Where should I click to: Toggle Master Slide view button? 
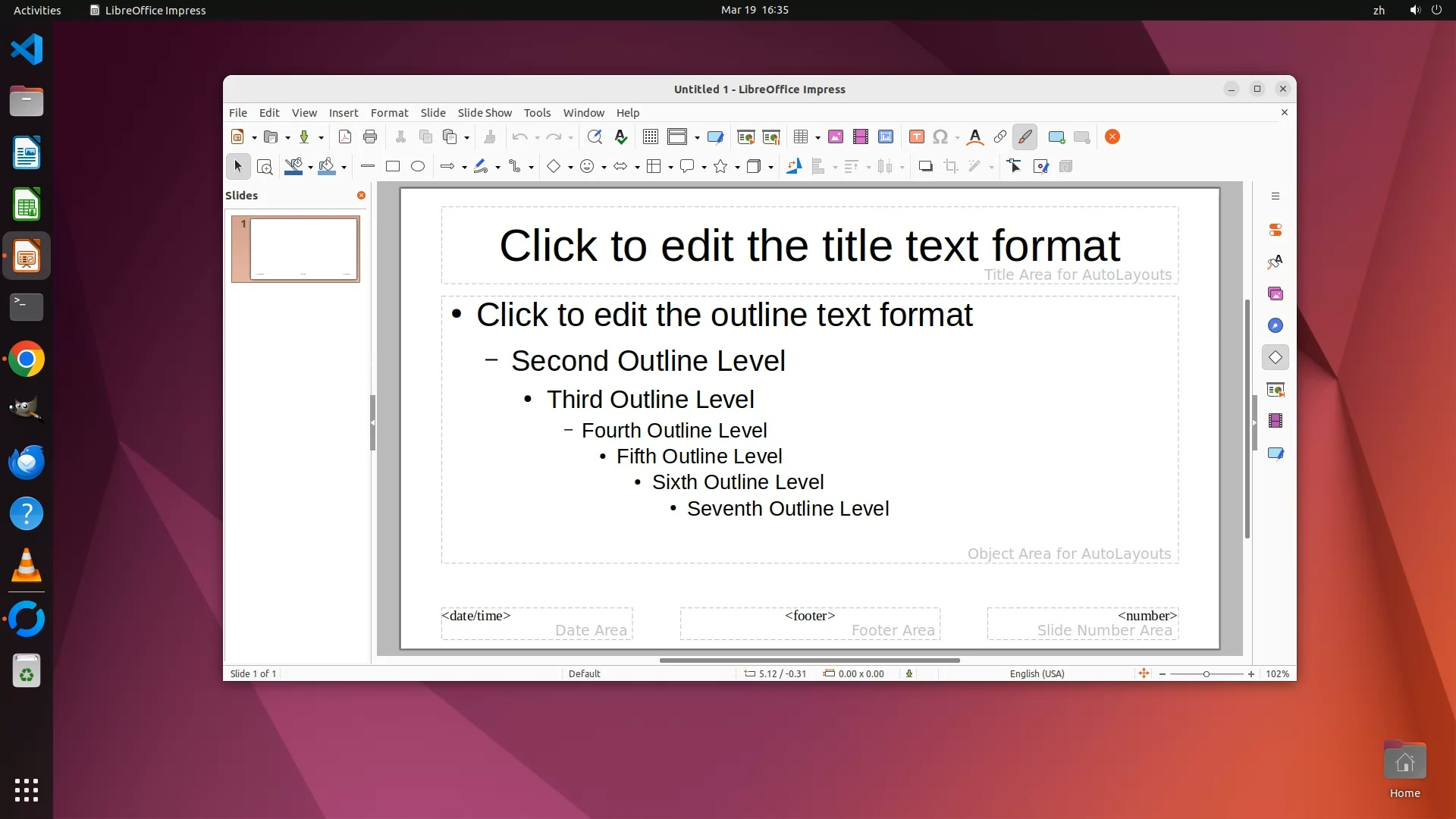pos(714,136)
